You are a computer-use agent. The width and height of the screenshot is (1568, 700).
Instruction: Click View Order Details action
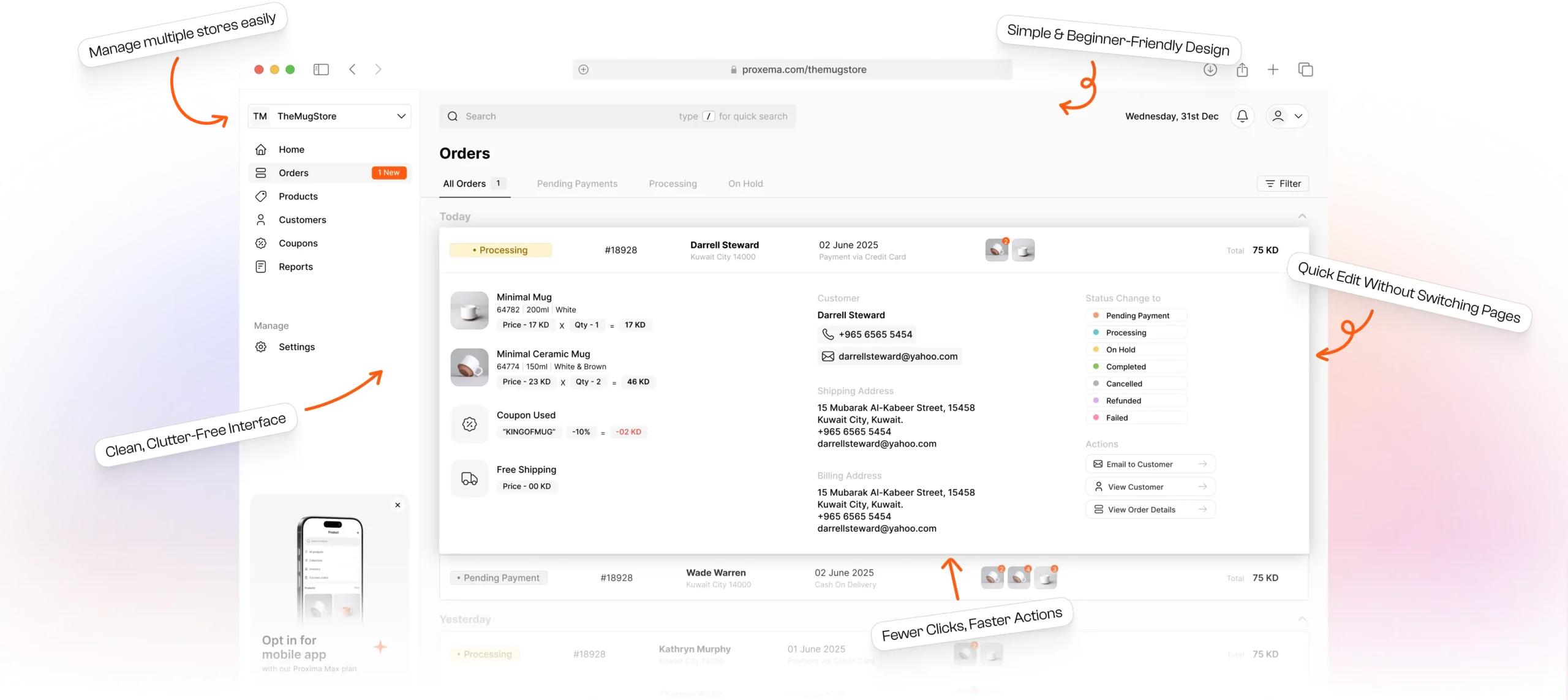pos(1150,510)
